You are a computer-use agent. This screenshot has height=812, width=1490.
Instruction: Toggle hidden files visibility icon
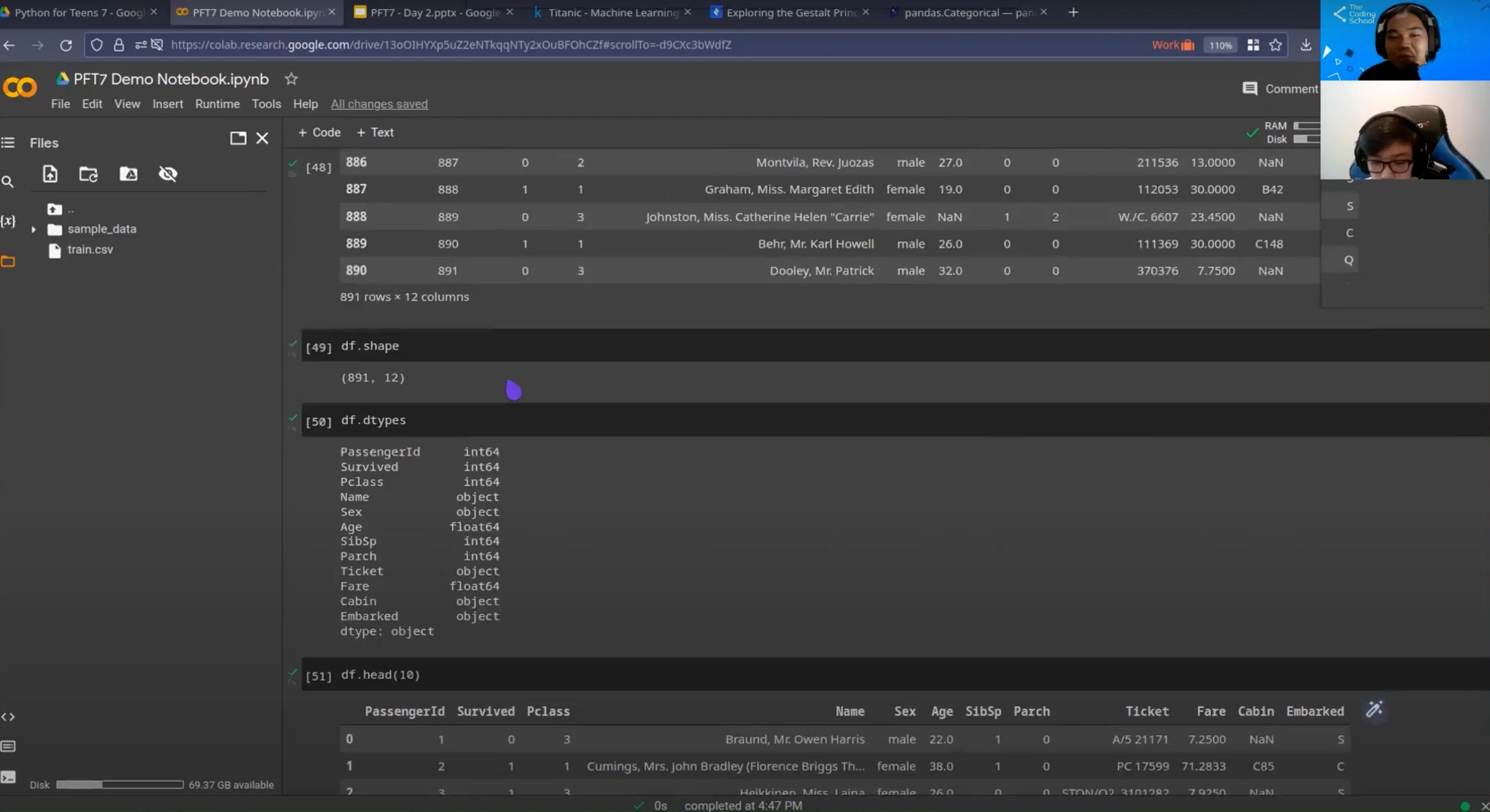(x=168, y=174)
